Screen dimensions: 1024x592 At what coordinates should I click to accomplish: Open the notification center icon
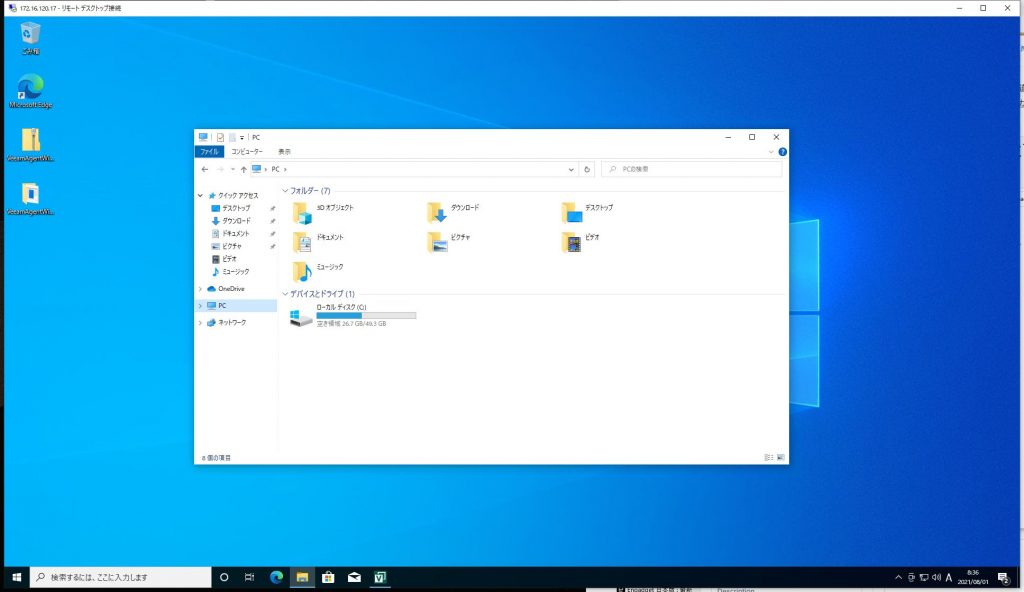point(1004,577)
